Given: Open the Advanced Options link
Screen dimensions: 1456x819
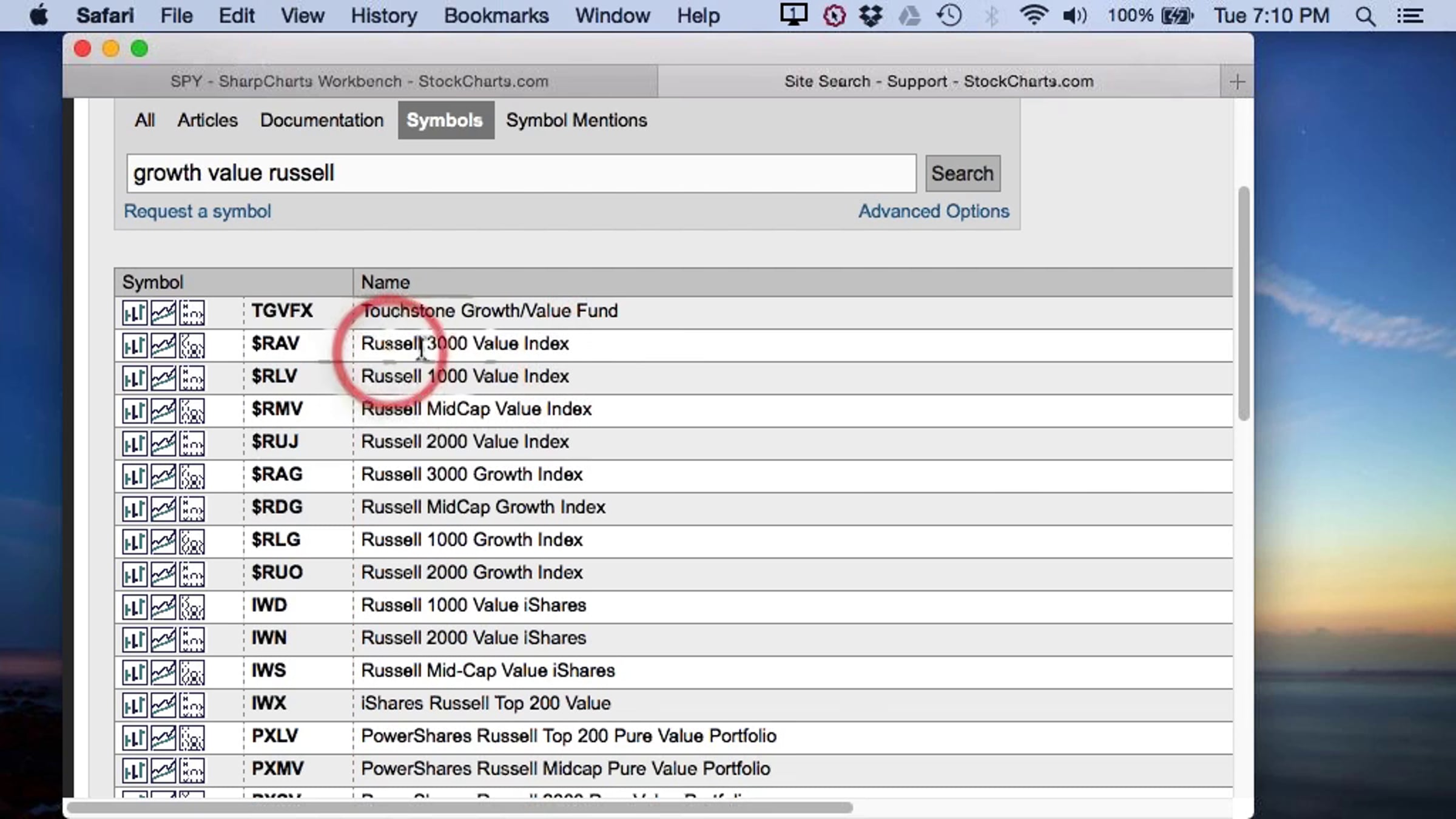Looking at the screenshot, I should point(934,211).
